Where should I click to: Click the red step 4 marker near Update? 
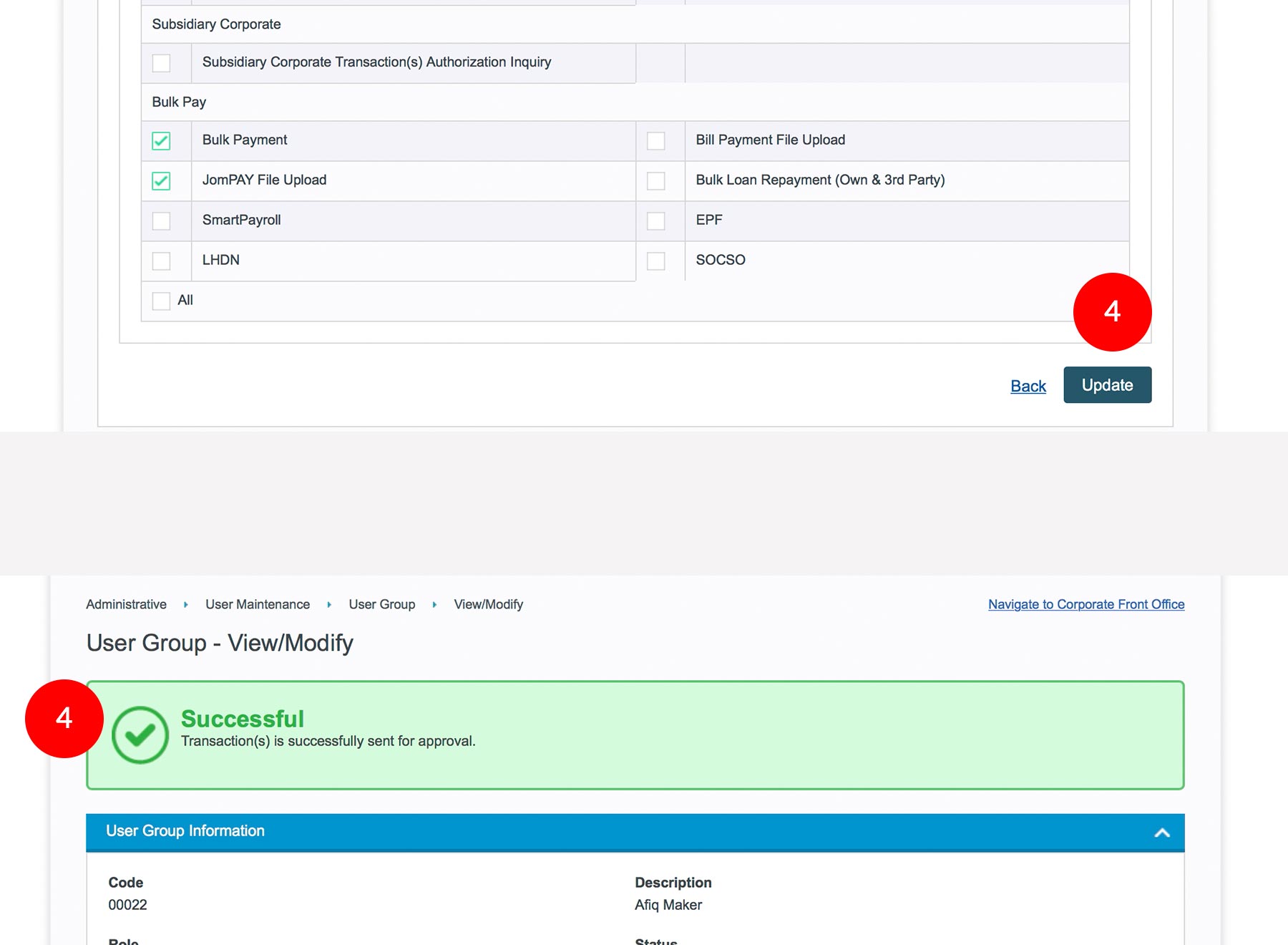1112,312
